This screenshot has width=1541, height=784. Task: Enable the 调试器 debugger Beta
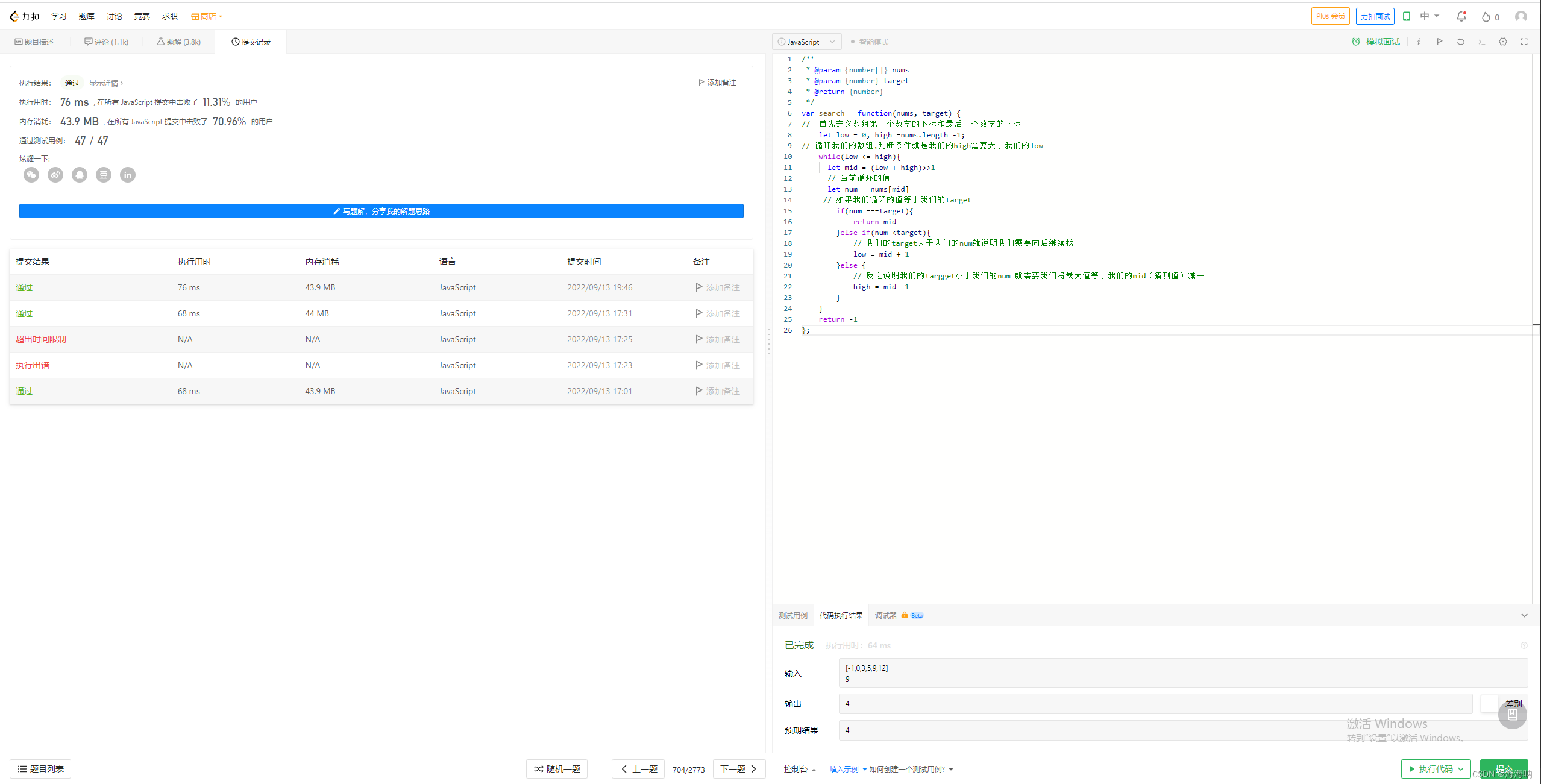click(885, 615)
